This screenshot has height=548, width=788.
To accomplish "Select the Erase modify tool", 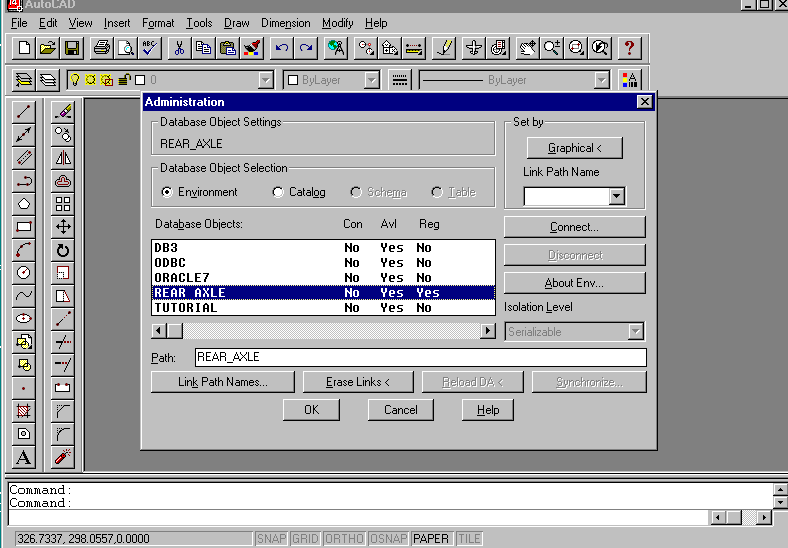I will (63, 112).
